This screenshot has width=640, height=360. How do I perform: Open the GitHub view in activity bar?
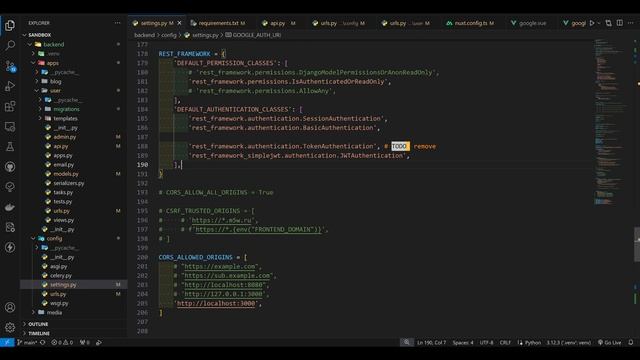[x=10, y=167]
